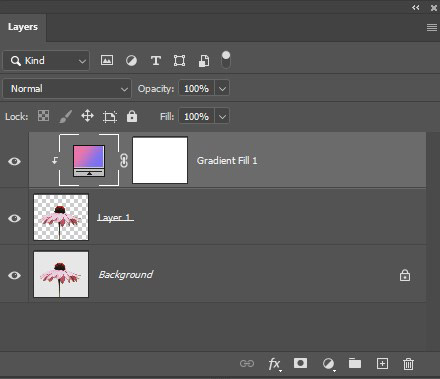Viewport: 440px width, 379px height.
Task: Expand the Opacity slider arrow
Action: pyautogui.click(x=222, y=89)
